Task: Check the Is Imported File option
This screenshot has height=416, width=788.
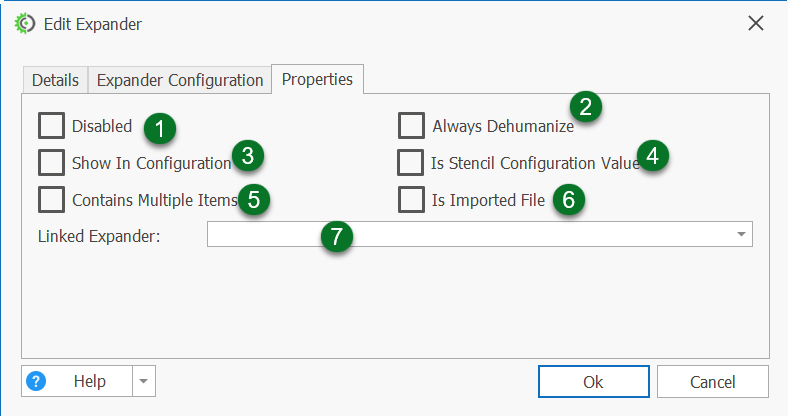Action: coord(411,199)
